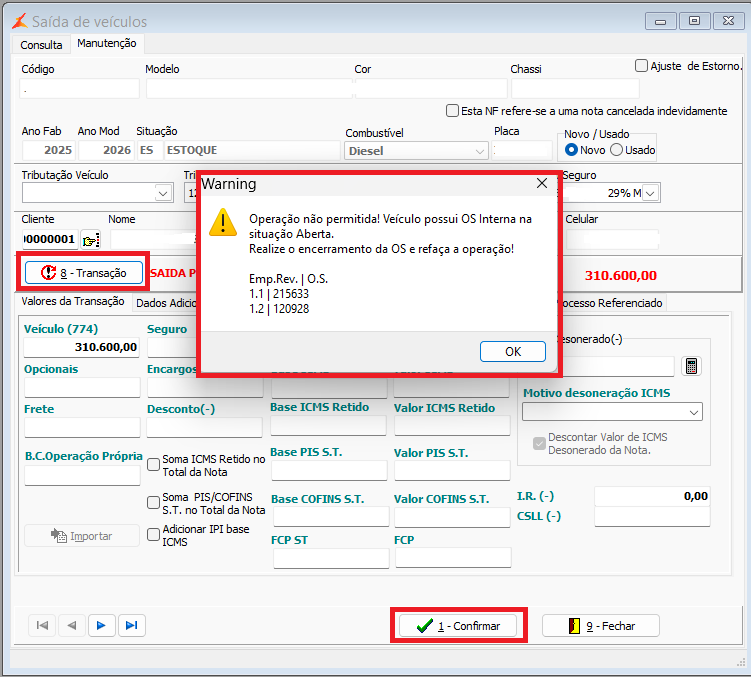Viewport: 751px width, 677px height.
Task: Click the Opcionais input field
Action: click(x=82, y=387)
